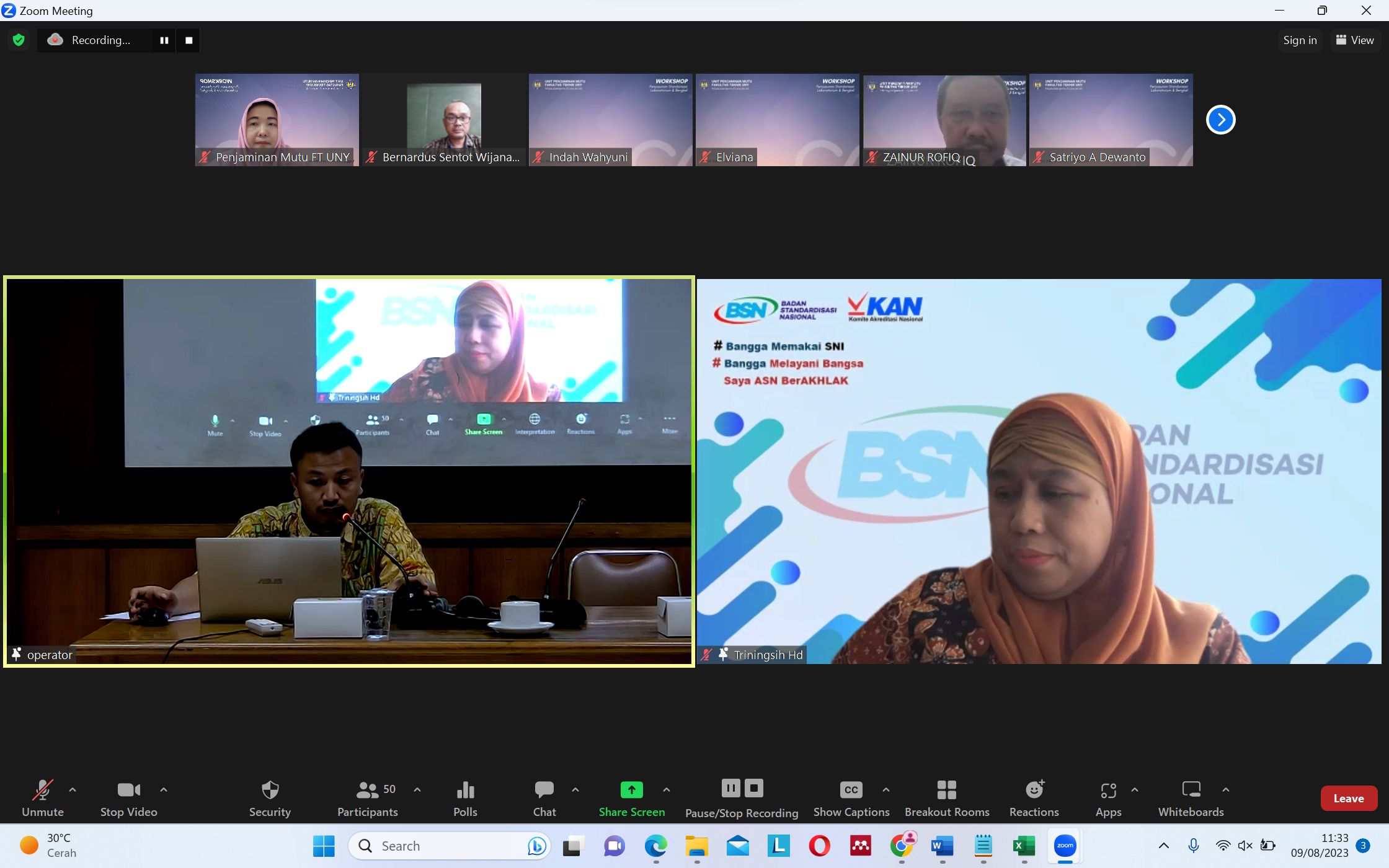Show next page of participant thumbnails
Screen dimensions: 1389x868
(1220, 120)
